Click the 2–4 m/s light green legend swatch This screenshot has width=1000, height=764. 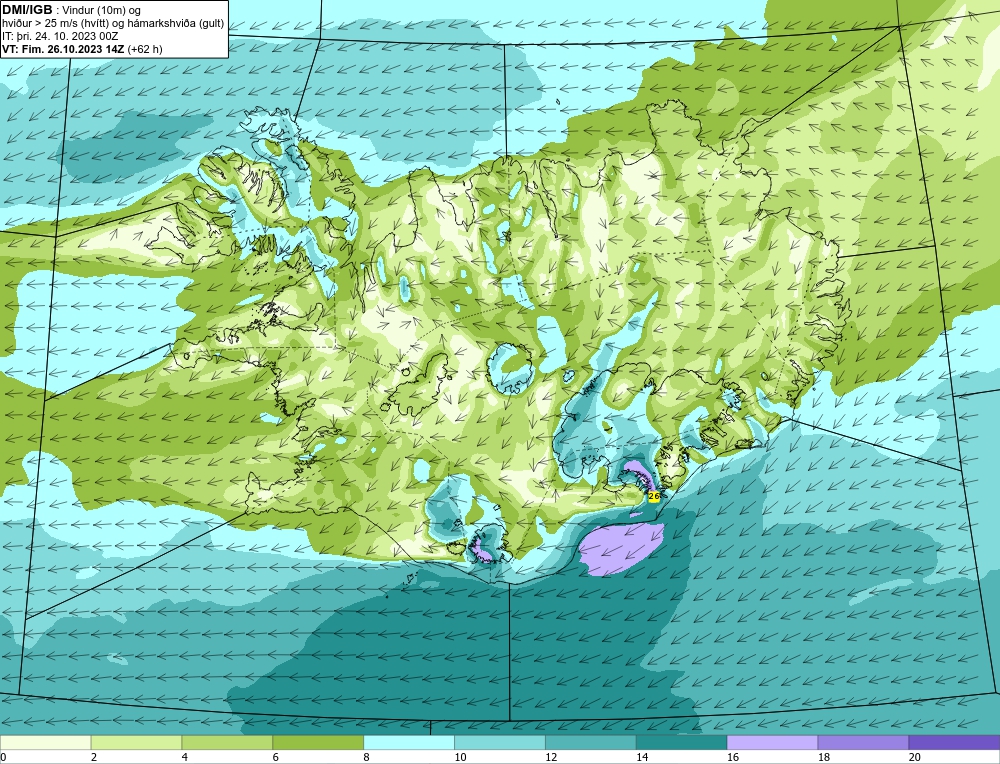tap(136, 742)
